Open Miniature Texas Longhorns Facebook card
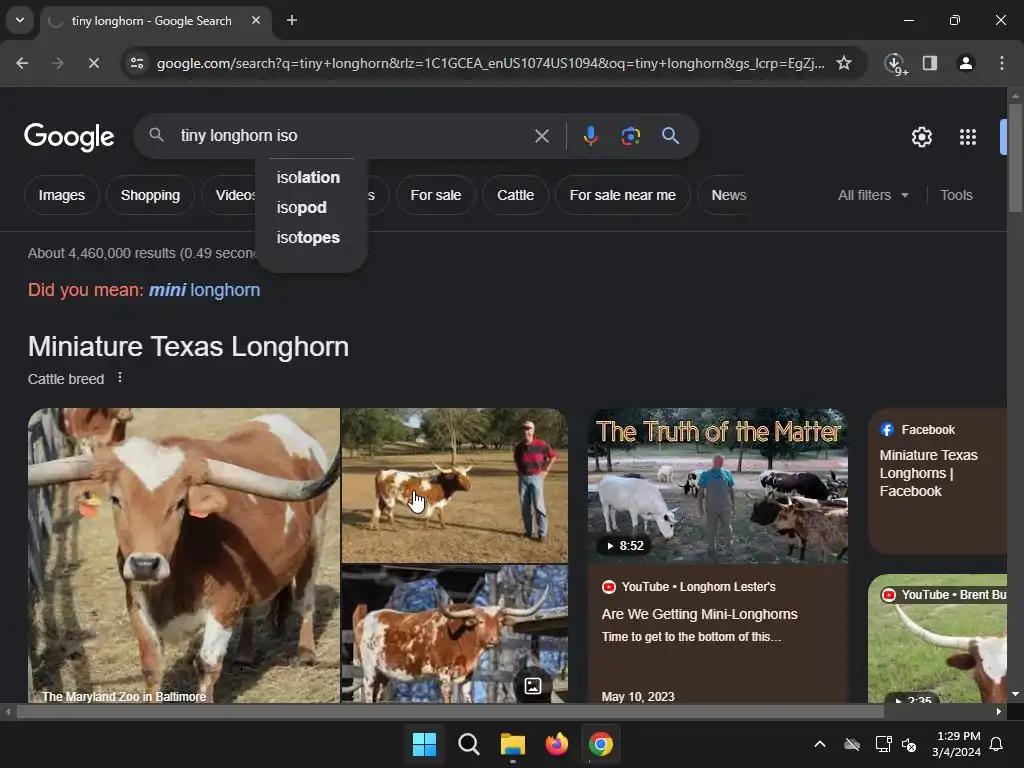This screenshot has width=1024, height=768. (938, 481)
